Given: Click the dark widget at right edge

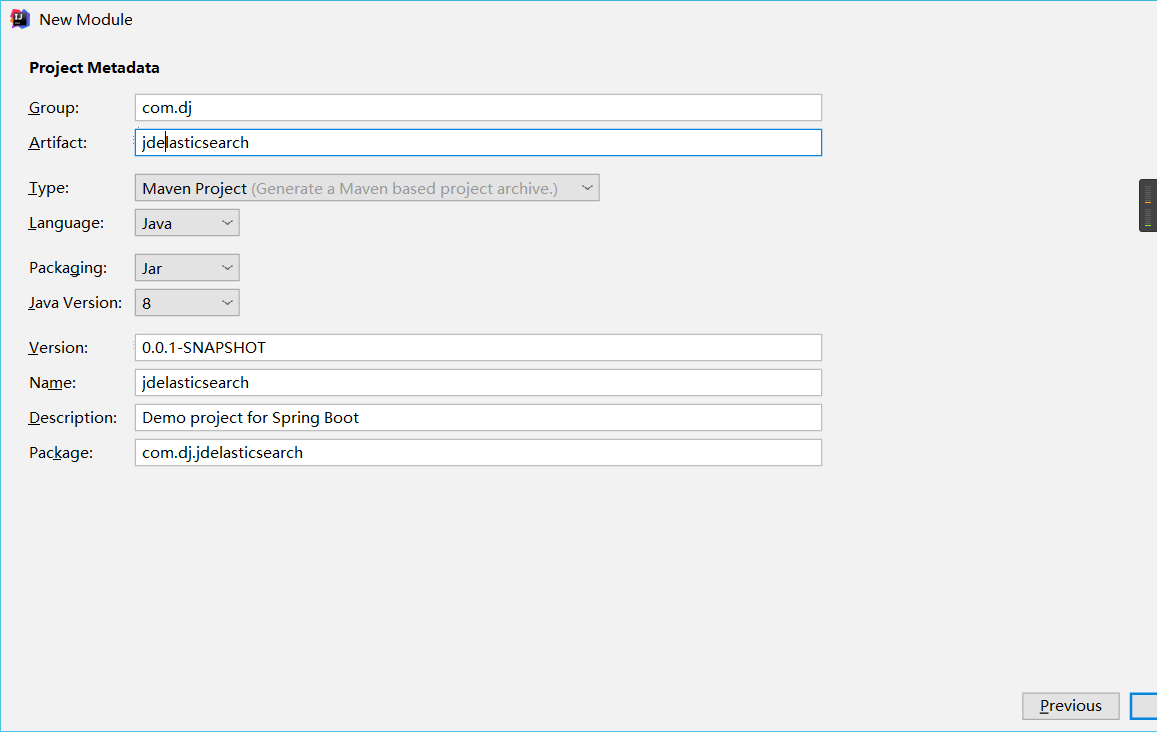Looking at the screenshot, I should 1148,205.
